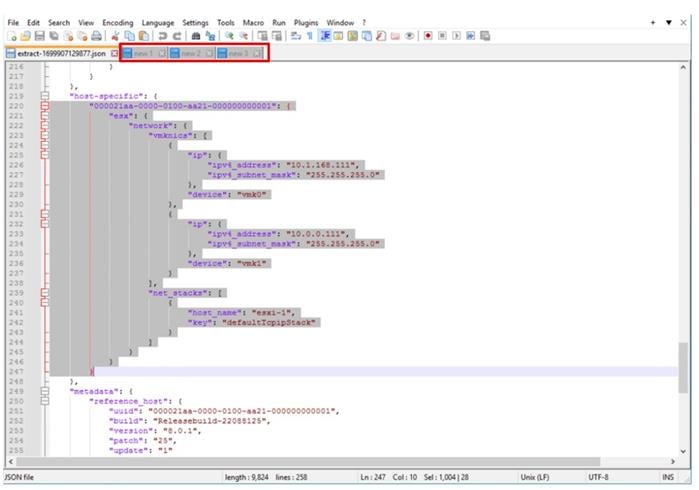Click the Close document toolbar icon

click(x=68, y=36)
